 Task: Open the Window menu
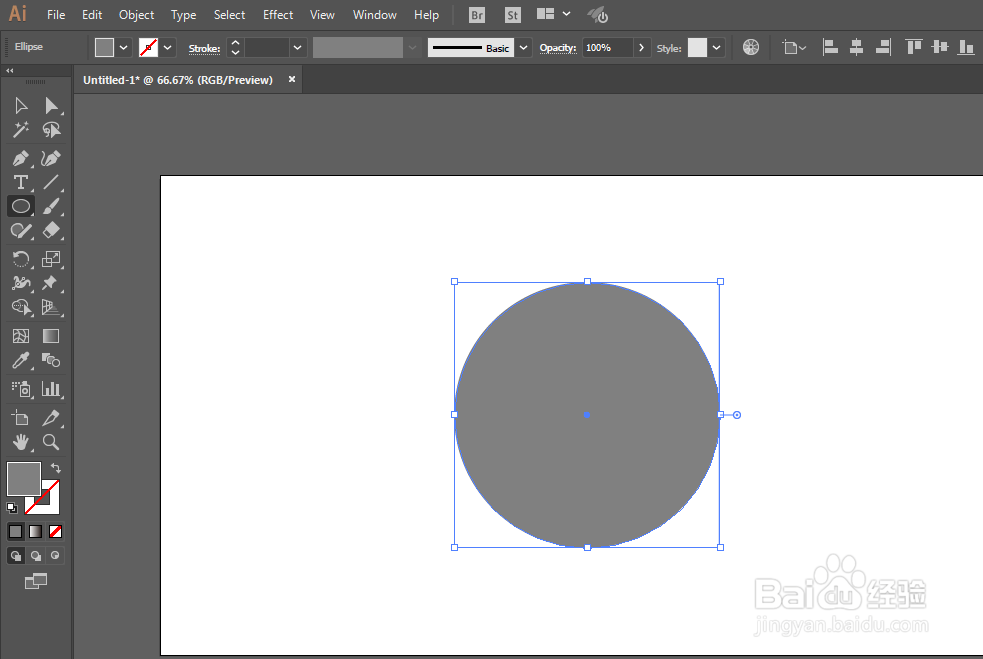coord(374,14)
